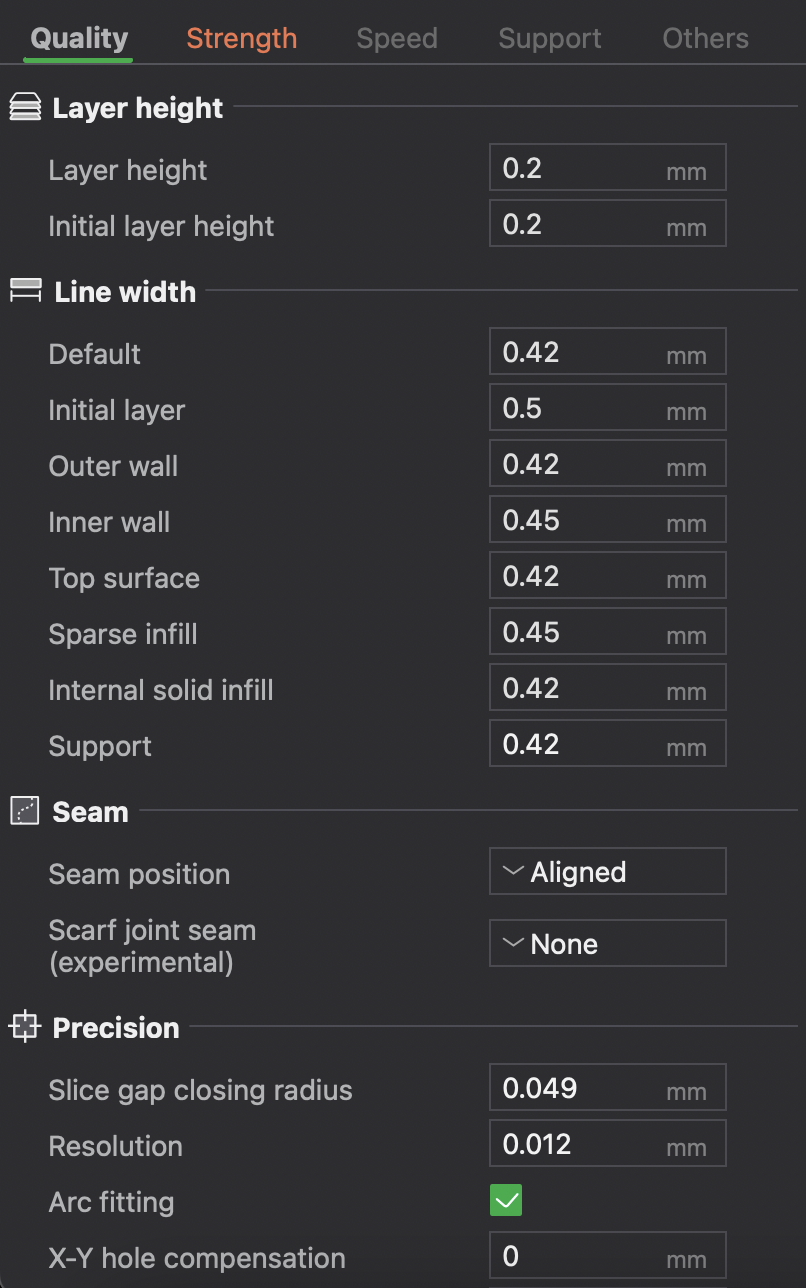Go to the Others tab

tap(705, 39)
